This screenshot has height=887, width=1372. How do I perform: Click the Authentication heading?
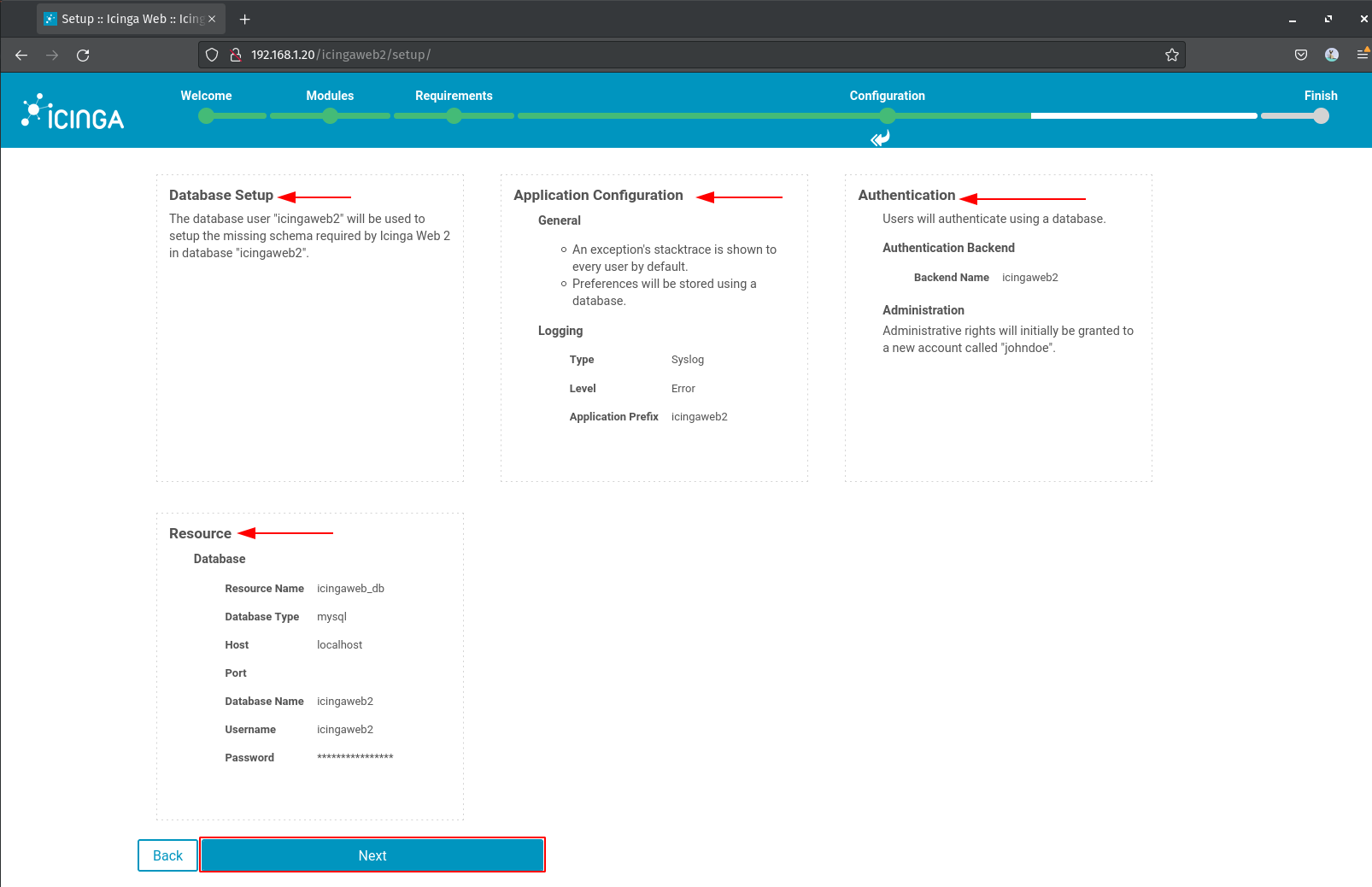(906, 195)
